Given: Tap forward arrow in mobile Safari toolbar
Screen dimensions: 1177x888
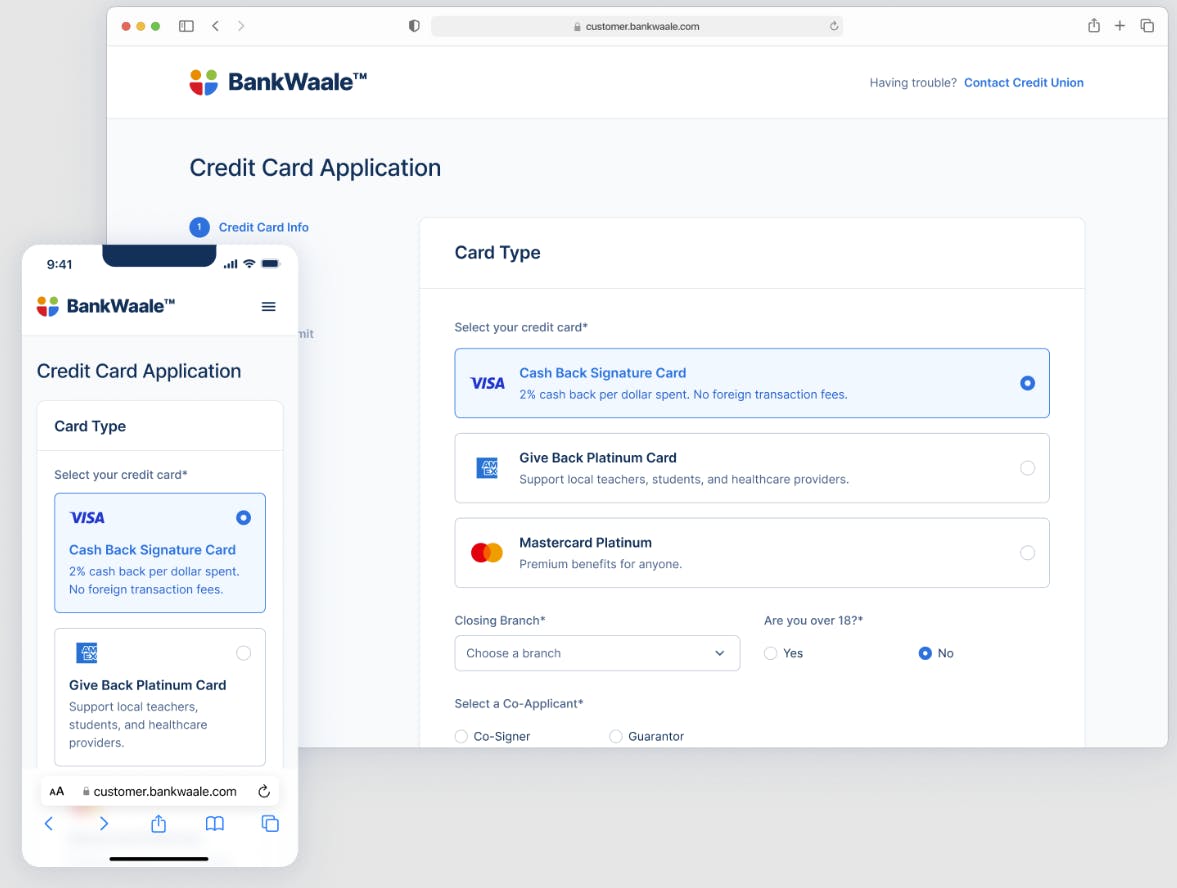Looking at the screenshot, I should [x=104, y=823].
